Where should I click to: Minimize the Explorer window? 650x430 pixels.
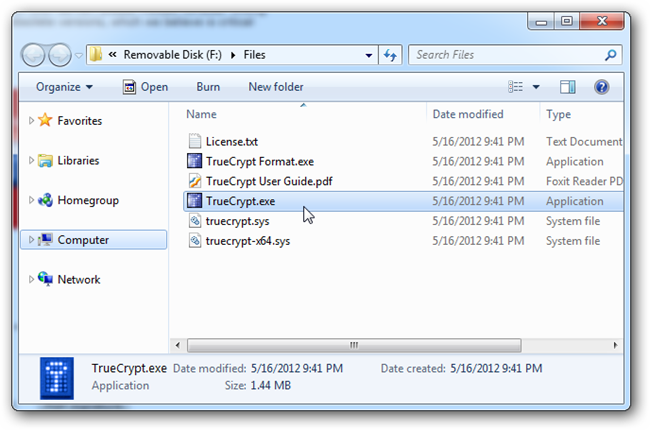(541, 22)
